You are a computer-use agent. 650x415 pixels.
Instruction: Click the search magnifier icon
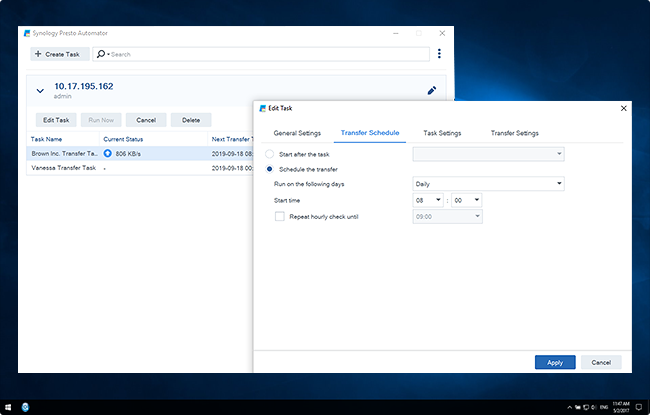click(101, 54)
